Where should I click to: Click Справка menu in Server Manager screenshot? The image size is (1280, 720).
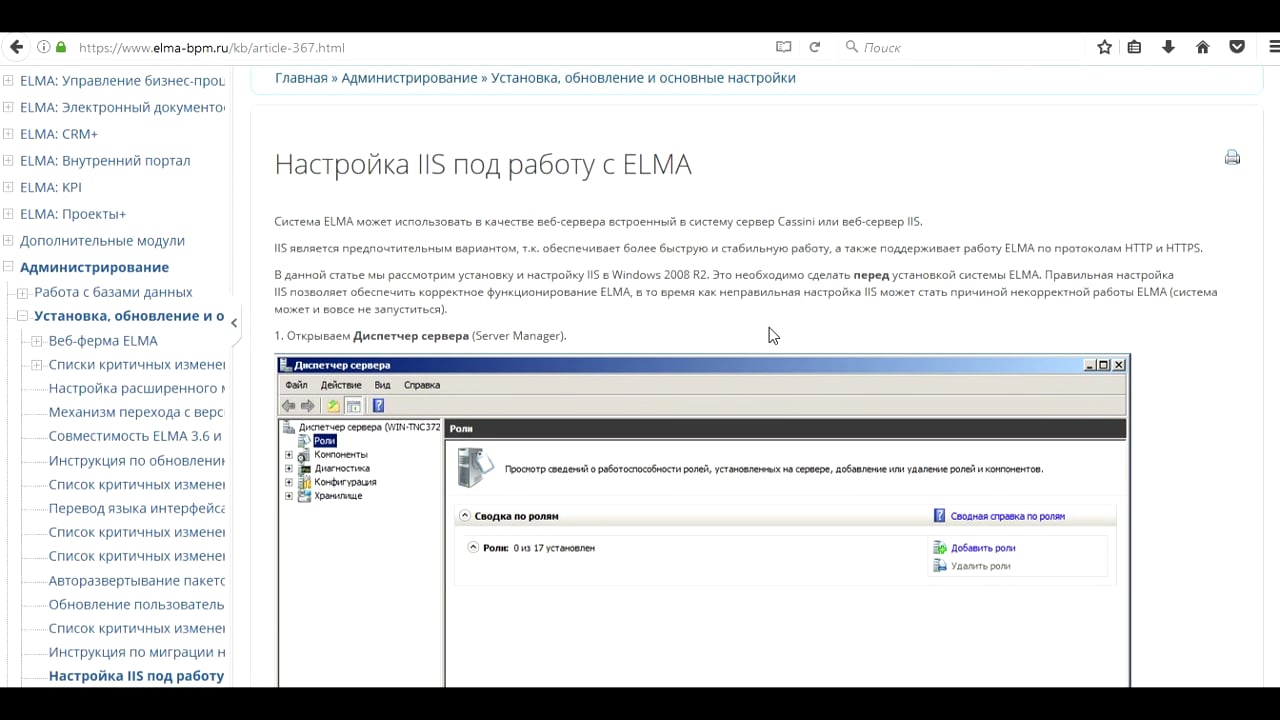coord(422,385)
